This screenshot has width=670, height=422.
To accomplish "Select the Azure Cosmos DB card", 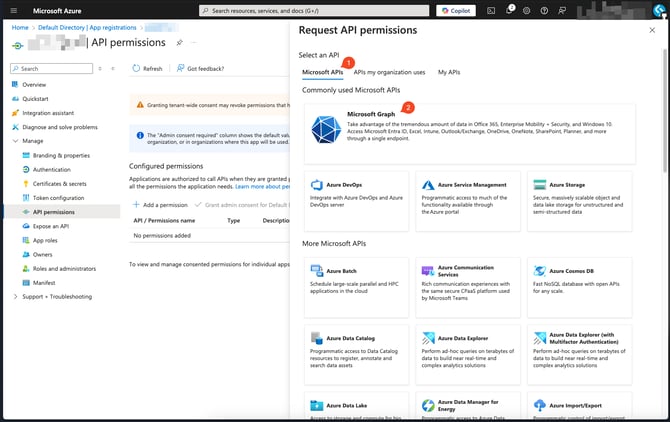I will [x=580, y=283].
